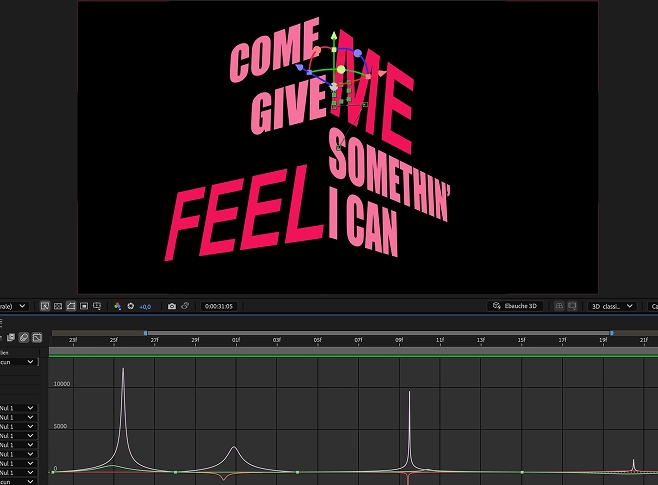Click the exposure value +0,0

tap(145, 306)
